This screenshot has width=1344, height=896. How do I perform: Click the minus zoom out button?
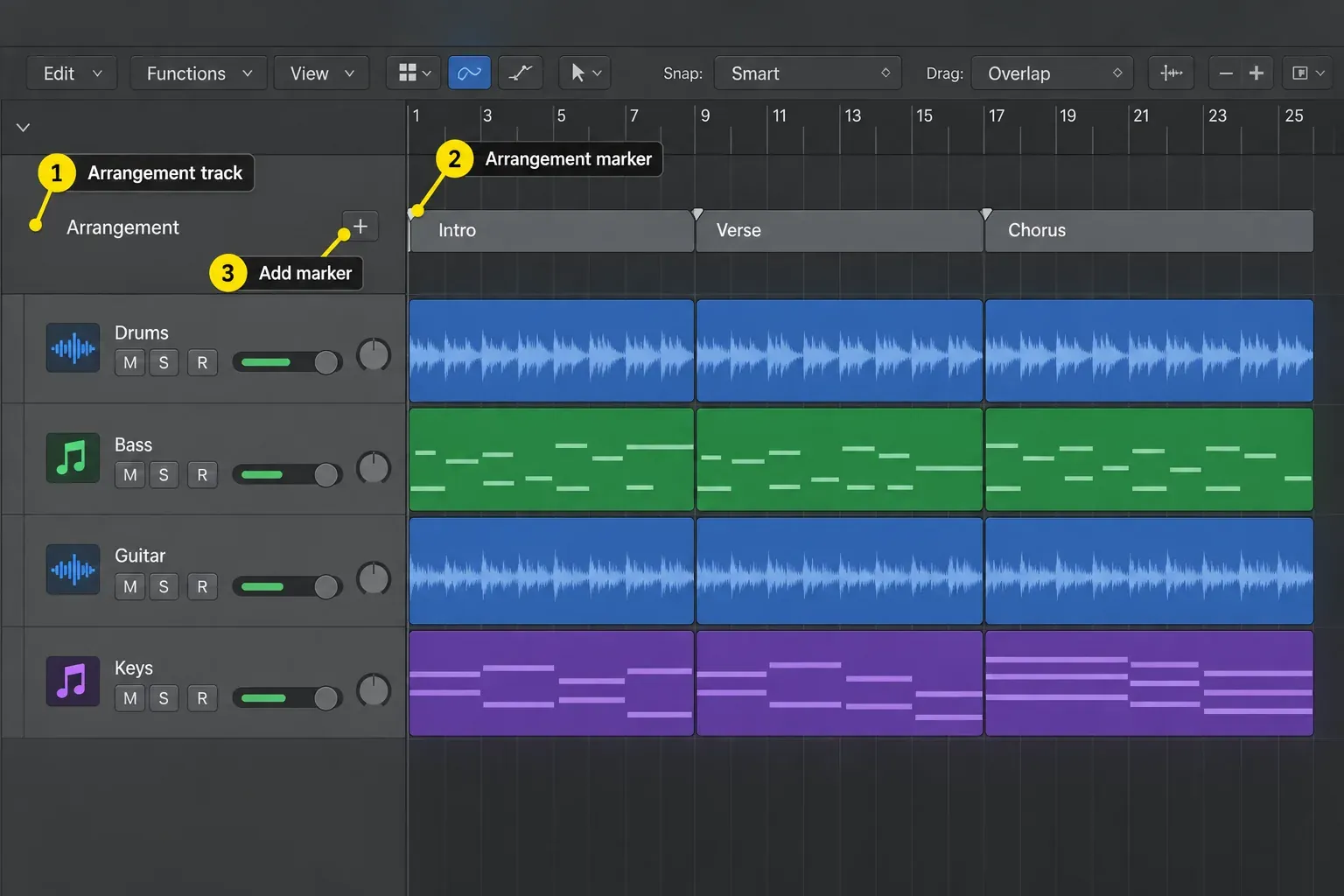point(1226,73)
